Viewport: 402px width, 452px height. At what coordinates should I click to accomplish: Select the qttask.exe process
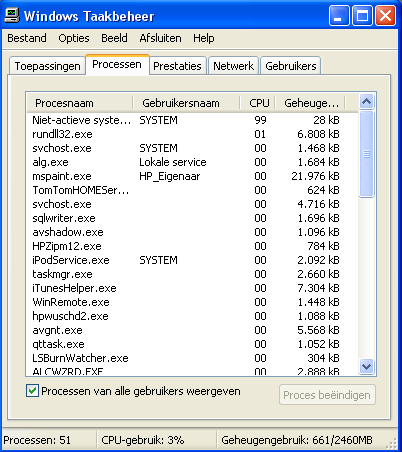(x=192, y=344)
